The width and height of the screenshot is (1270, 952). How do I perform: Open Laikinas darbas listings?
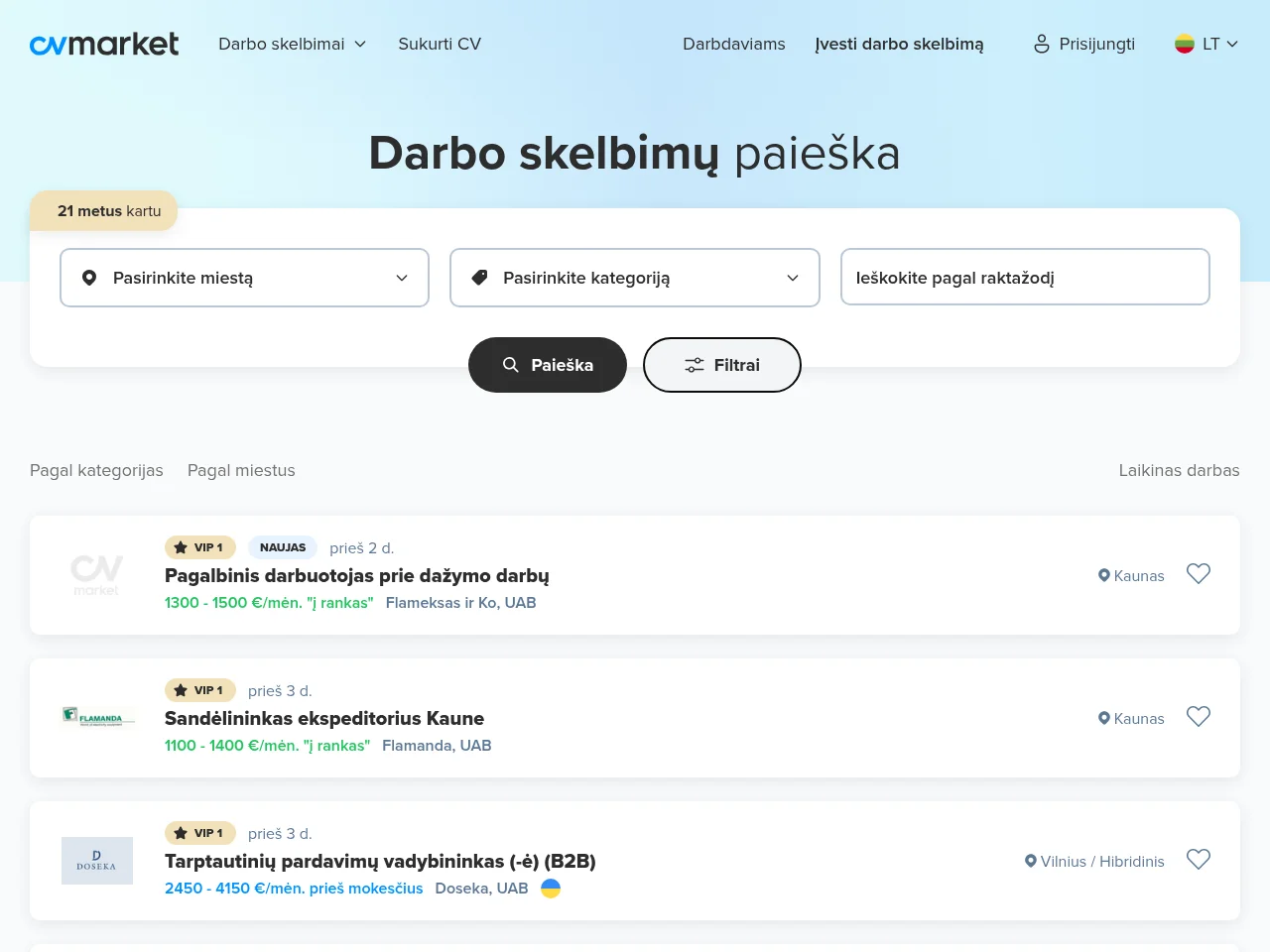click(x=1180, y=470)
